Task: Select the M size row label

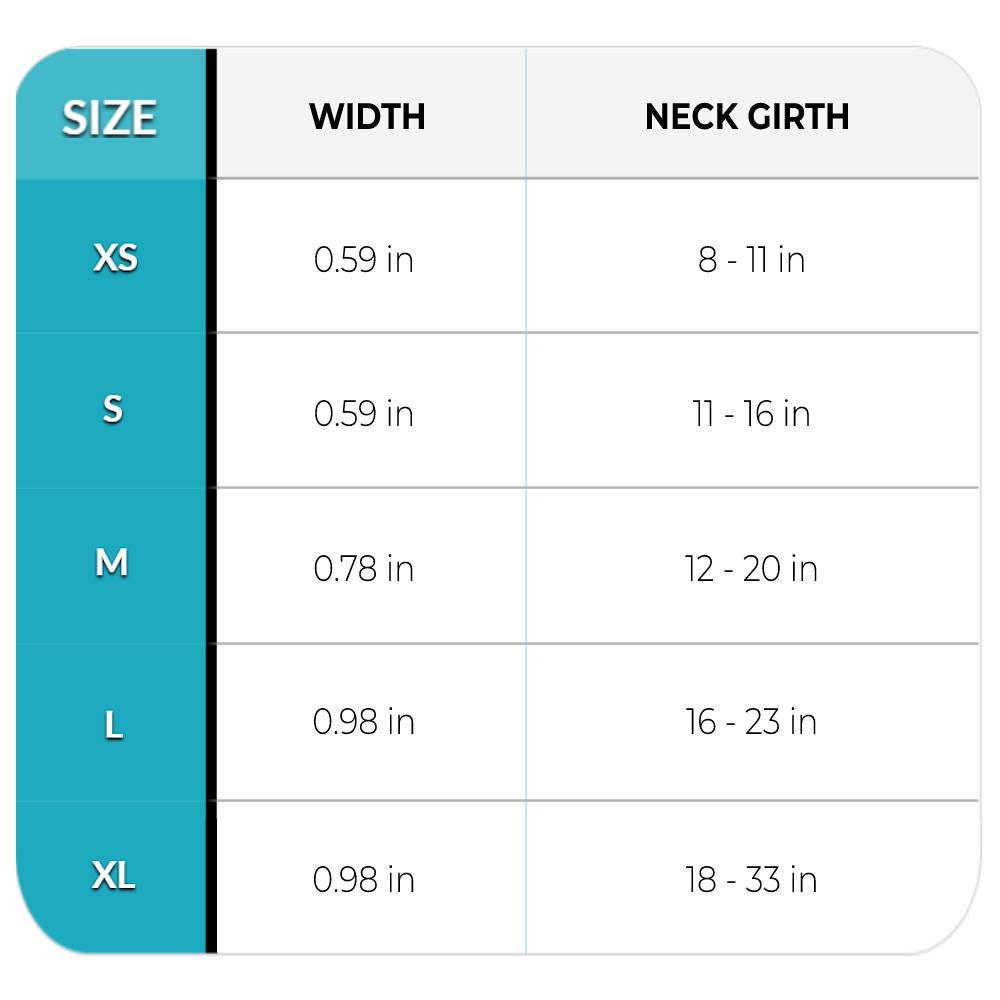Action: pos(112,564)
